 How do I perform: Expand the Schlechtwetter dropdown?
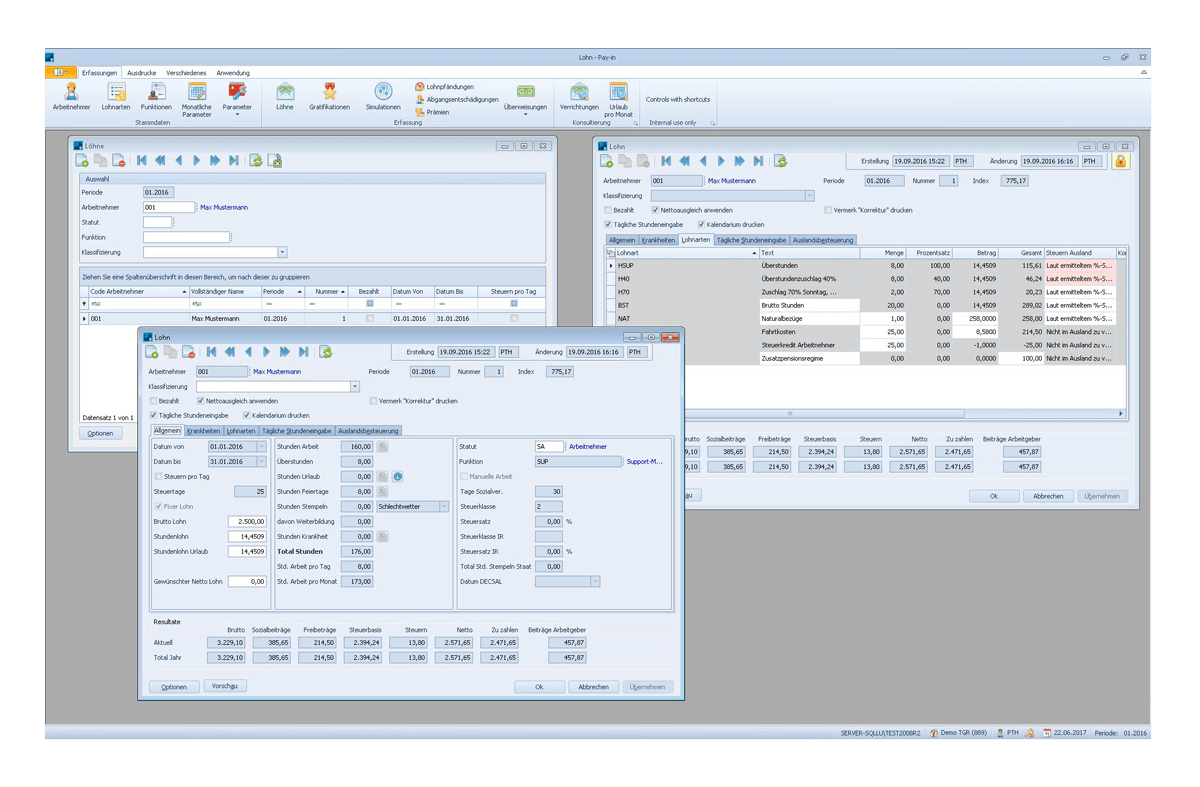446,506
